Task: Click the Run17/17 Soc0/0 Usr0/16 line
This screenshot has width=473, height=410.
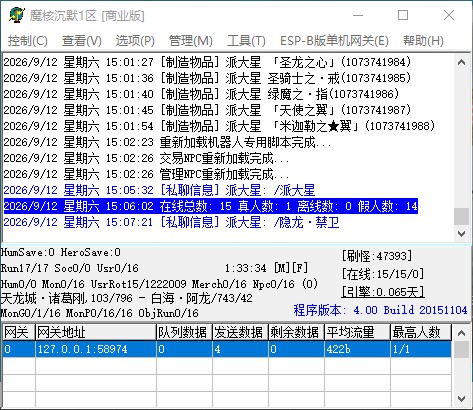Action: point(70,268)
